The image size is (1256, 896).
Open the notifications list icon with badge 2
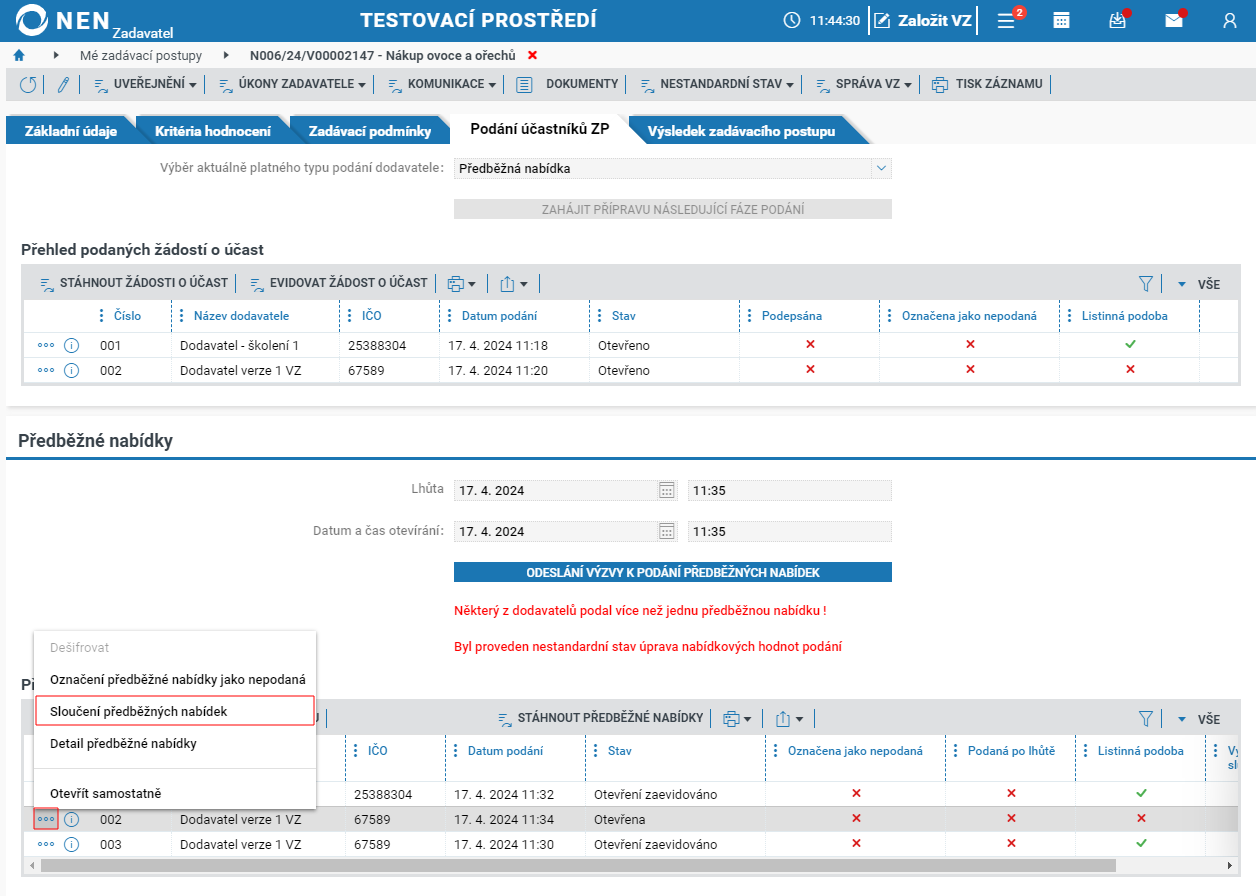tap(1008, 20)
